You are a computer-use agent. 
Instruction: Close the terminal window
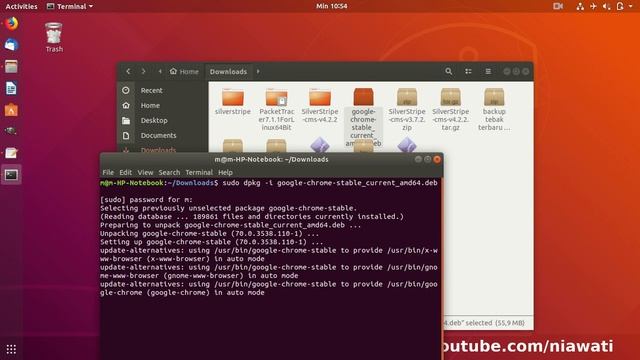pos(437,159)
